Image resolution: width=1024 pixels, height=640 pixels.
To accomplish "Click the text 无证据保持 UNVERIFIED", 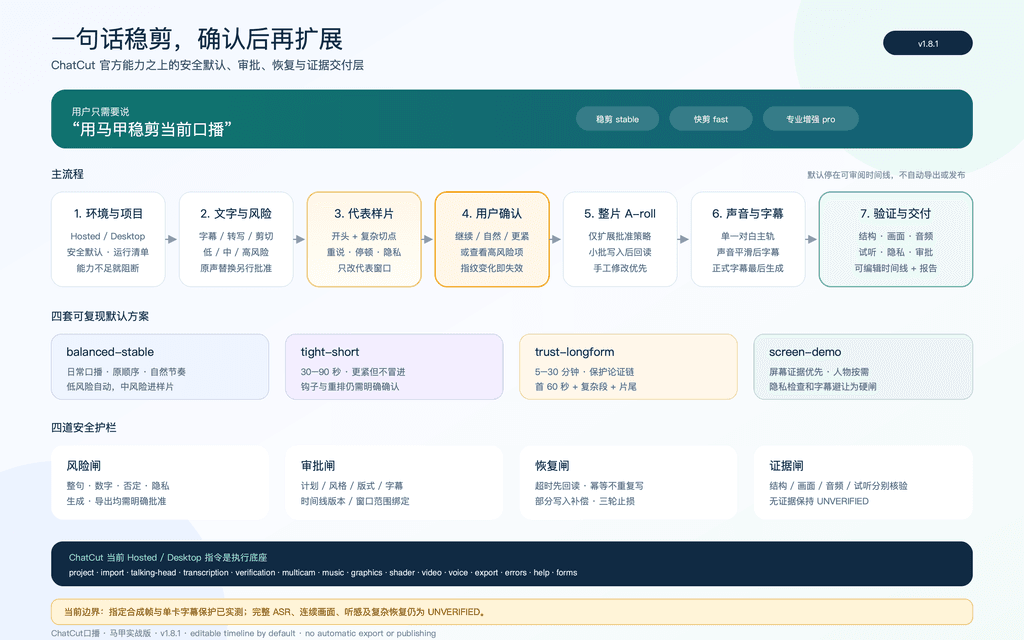I will click(819, 502).
